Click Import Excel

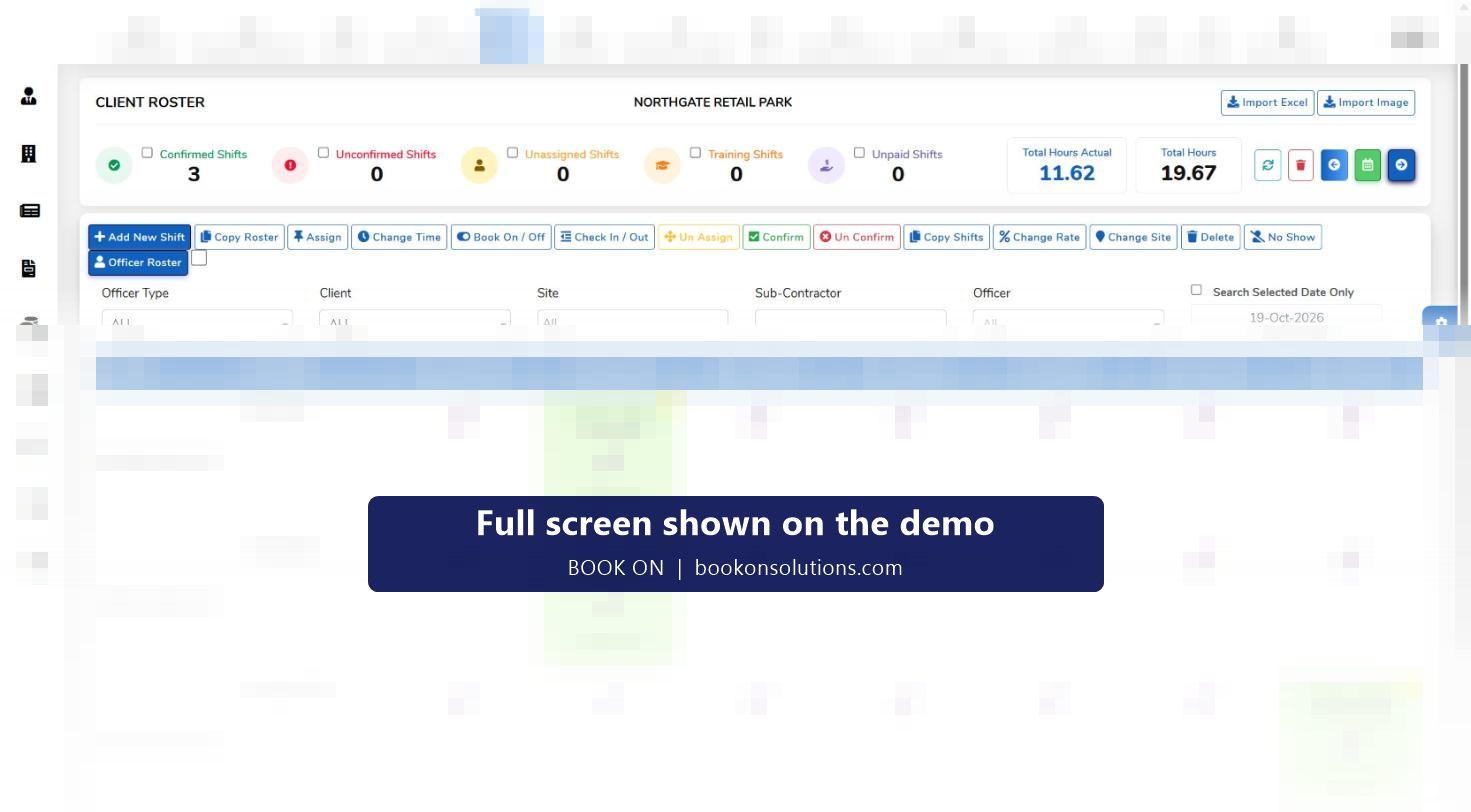1267,102
